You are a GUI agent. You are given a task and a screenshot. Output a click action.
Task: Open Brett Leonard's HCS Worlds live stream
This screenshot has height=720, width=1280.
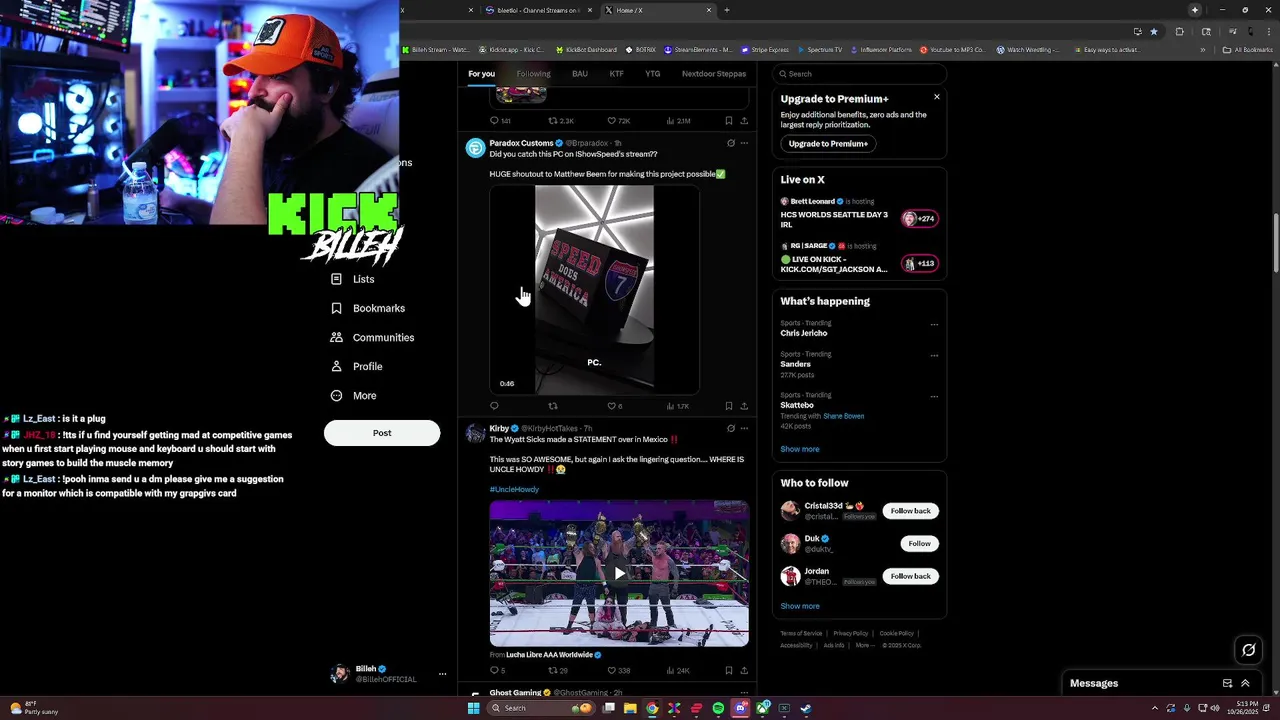[859, 213]
